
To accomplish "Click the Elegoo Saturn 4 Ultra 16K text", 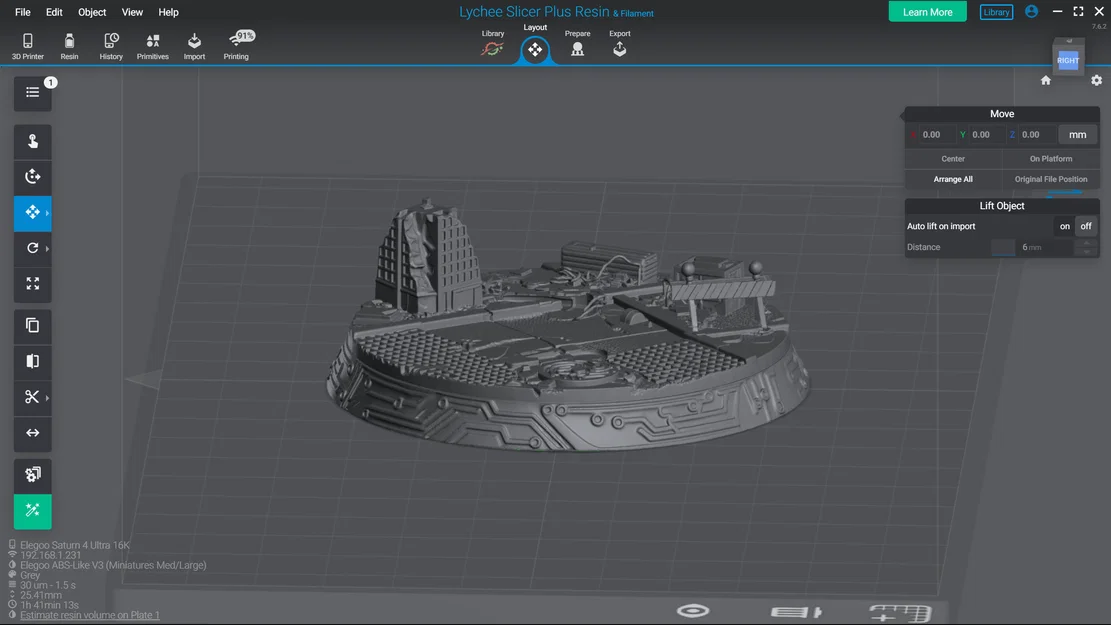I will [75, 546].
